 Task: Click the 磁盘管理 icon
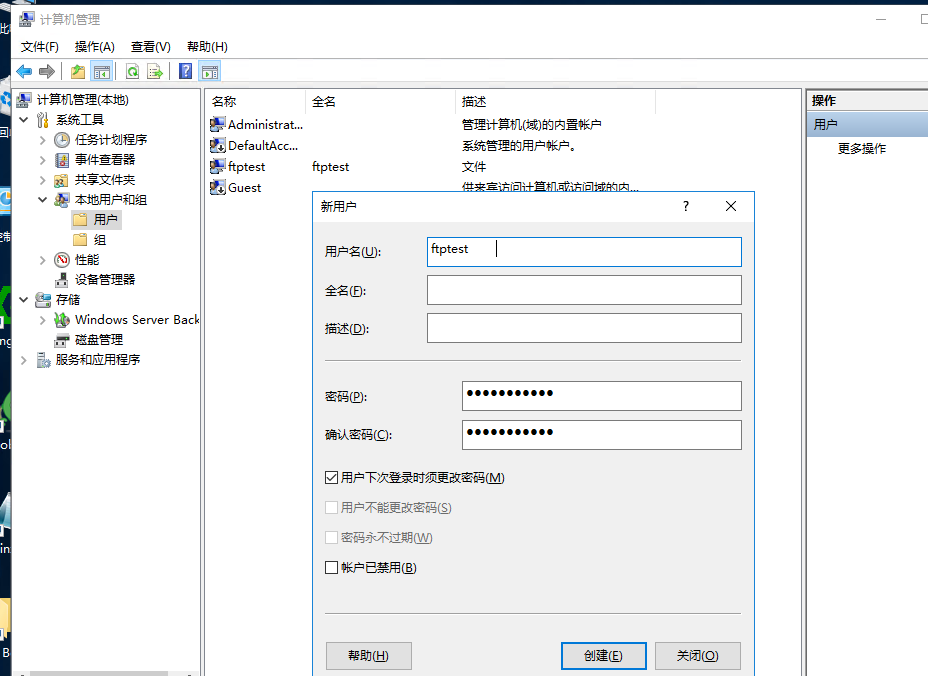pyautogui.click(x=62, y=340)
